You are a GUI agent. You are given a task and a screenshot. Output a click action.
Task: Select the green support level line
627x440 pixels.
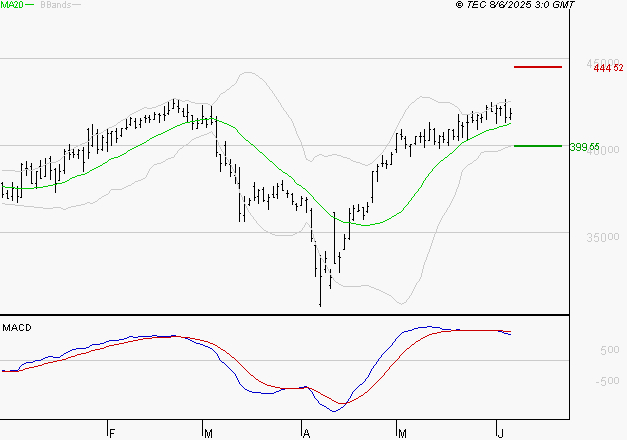[x=538, y=146]
